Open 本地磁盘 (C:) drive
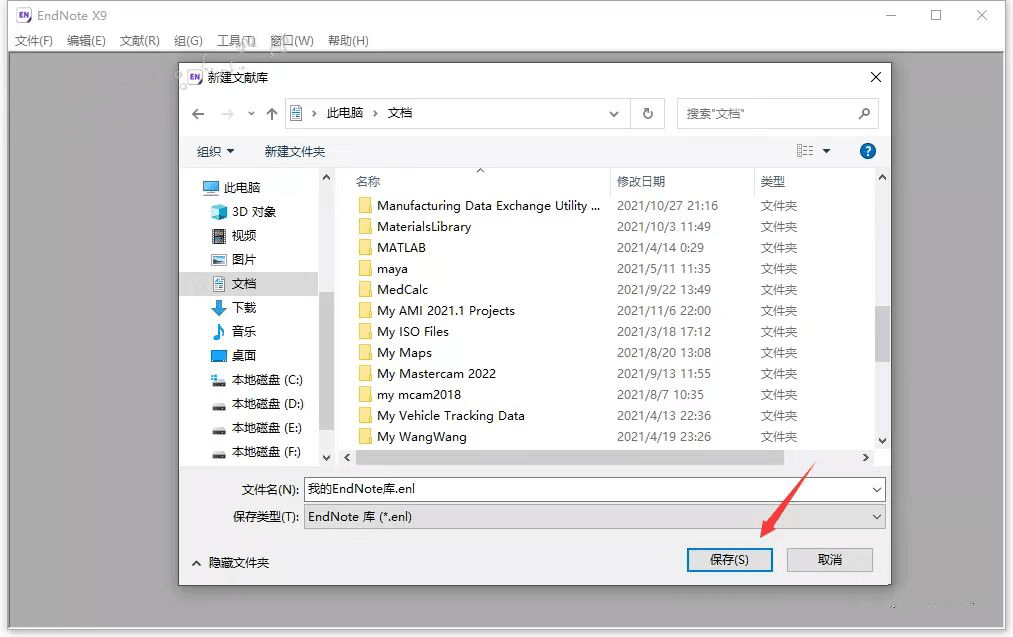This screenshot has width=1013, height=637. coord(257,380)
